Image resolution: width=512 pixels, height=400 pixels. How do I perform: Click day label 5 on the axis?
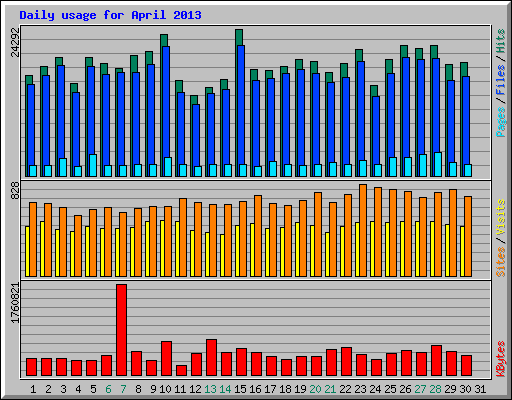click(93, 389)
